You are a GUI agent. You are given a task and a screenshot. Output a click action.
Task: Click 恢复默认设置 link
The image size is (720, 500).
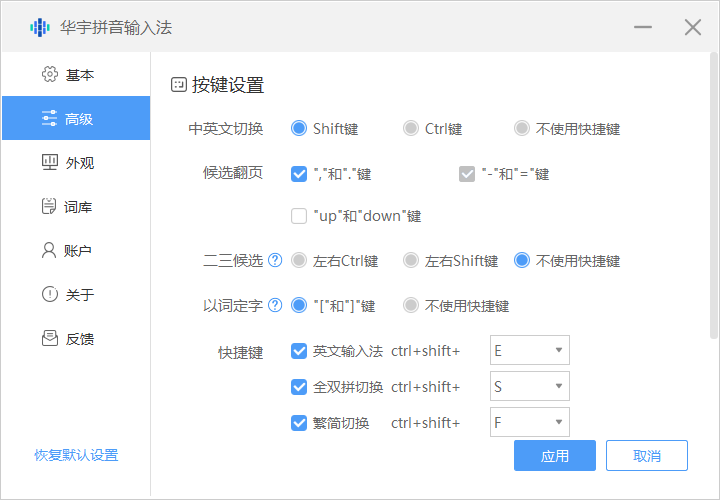click(x=76, y=456)
